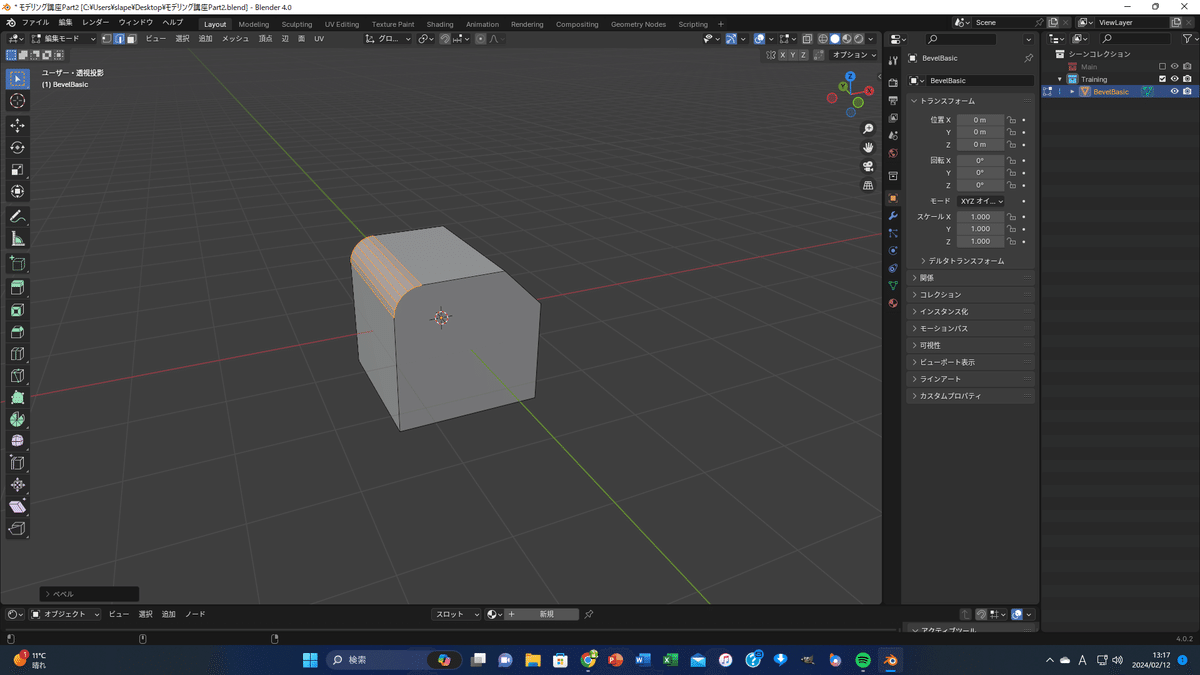This screenshot has height=675, width=1200.
Task: Click the スケール X value field
Action: (x=980, y=217)
